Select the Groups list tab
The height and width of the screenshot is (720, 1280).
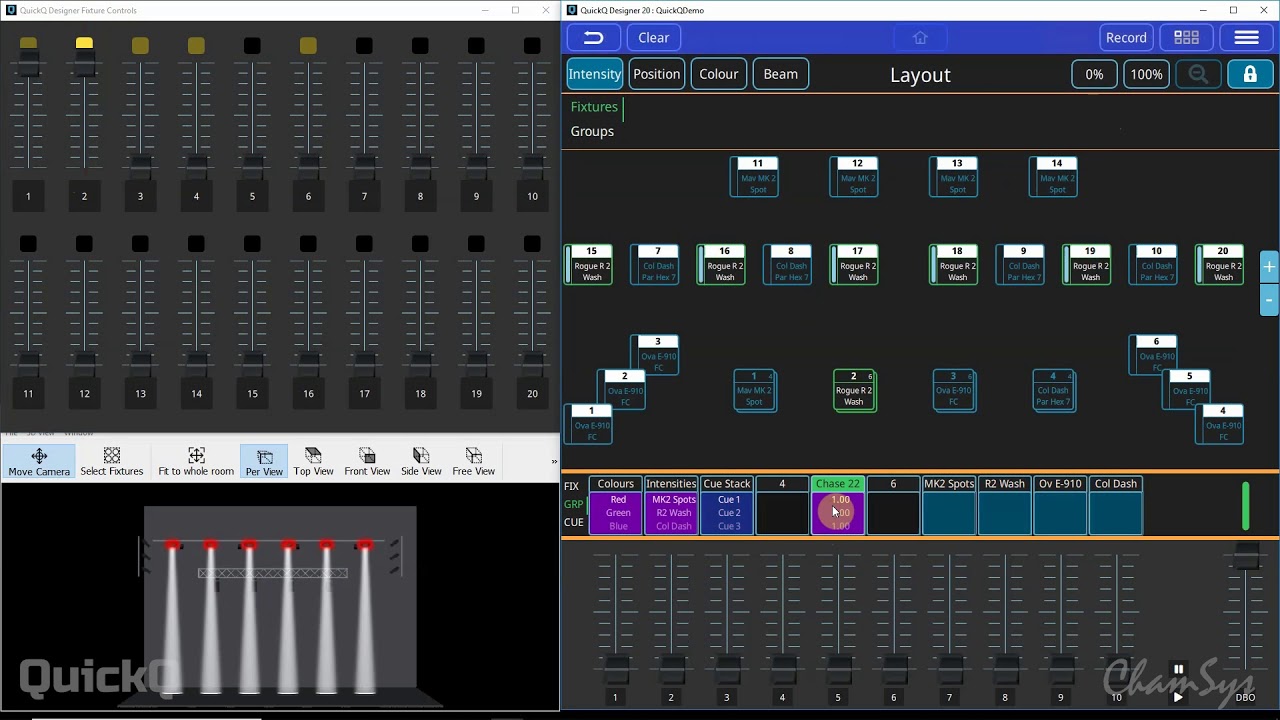(x=592, y=131)
